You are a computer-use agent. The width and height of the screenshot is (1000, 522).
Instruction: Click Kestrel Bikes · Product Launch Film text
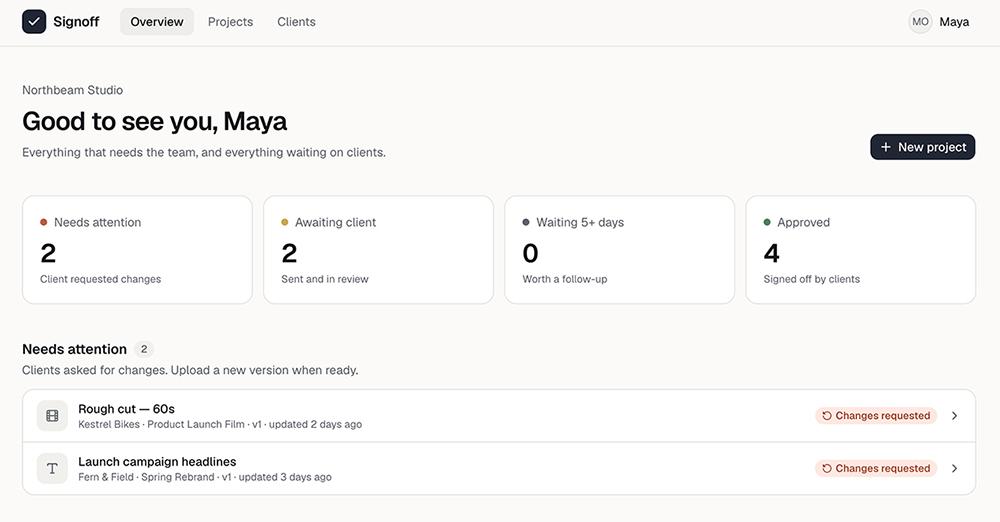point(161,424)
